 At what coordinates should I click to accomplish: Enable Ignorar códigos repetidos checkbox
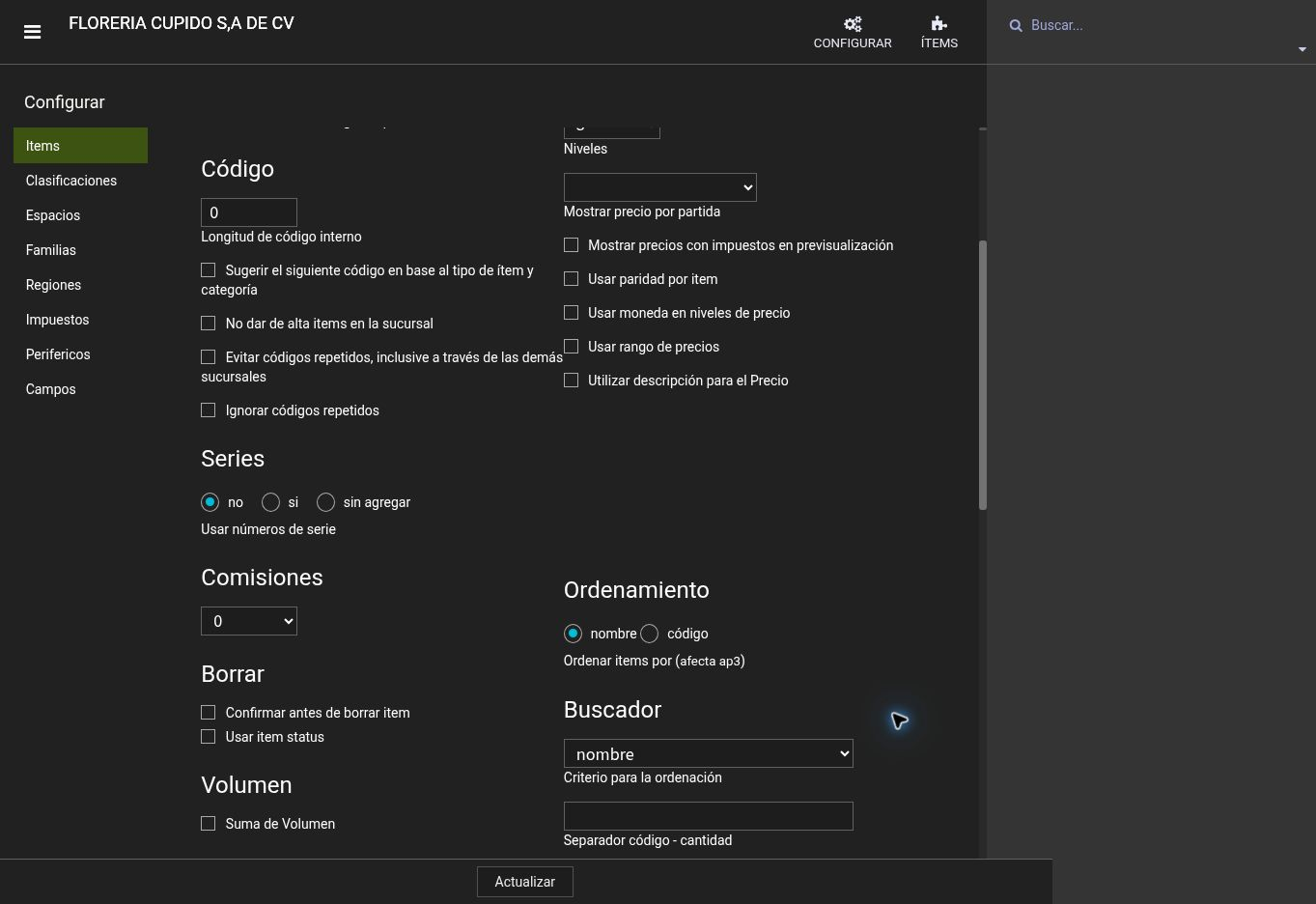(x=208, y=410)
